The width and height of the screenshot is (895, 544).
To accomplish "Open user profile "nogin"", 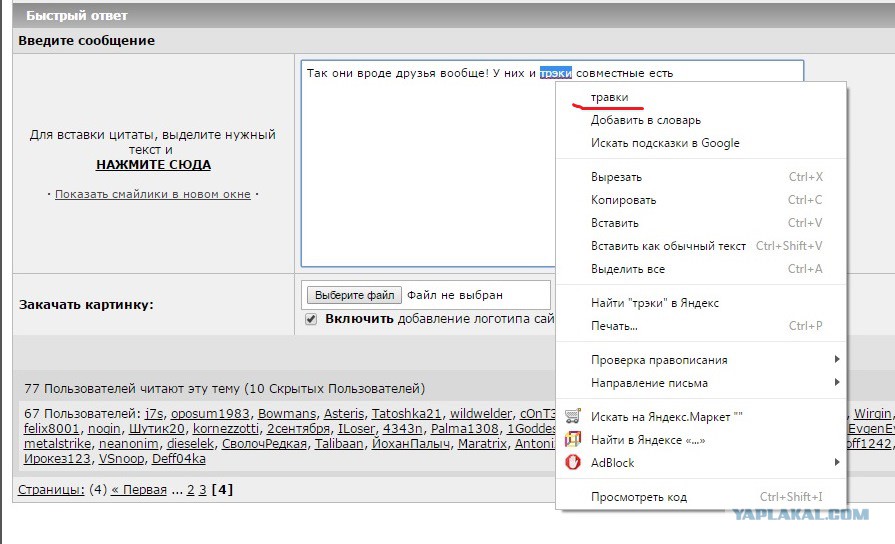I will (x=104, y=429).
